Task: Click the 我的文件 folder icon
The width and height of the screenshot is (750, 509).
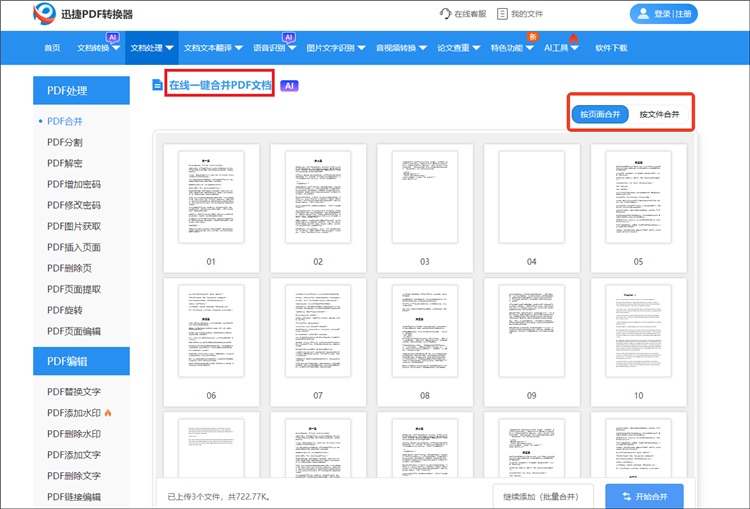Action: click(502, 14)
